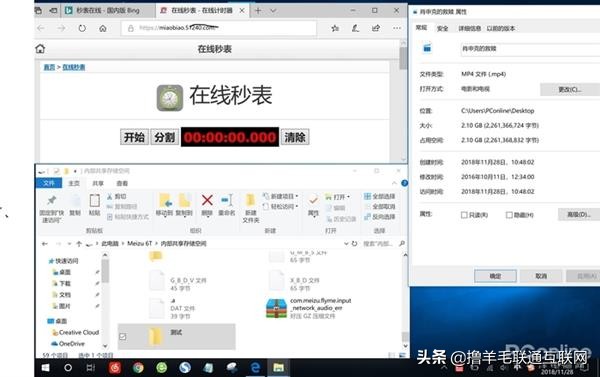This screenshot has height=377, width=600.
Task: Click the stopwatch logo next to 在线秒表 heading
Action: [170, 98]
